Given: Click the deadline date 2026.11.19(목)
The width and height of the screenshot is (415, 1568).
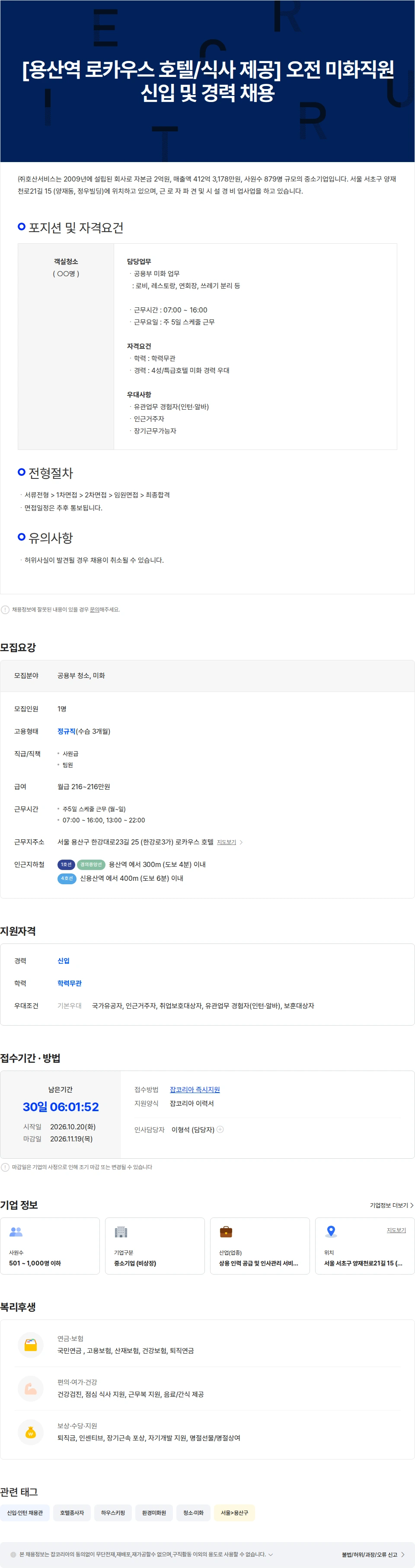Looking at the screenshot, I should pos(71,1139).
